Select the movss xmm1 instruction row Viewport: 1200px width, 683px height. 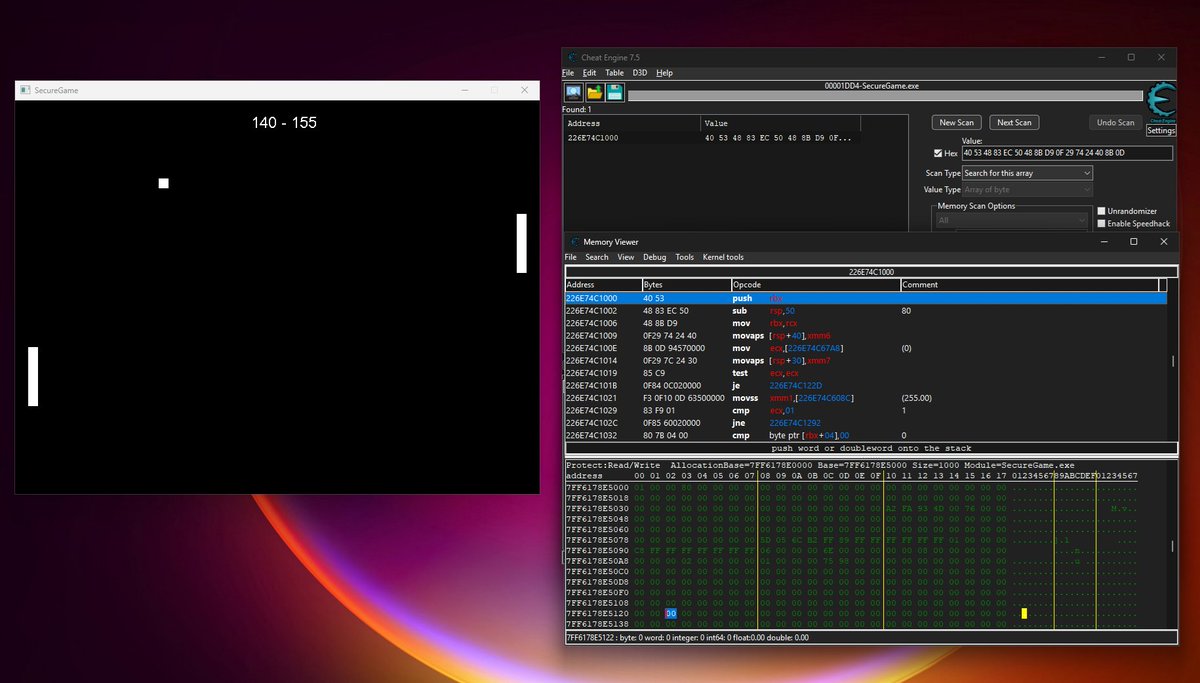pos(866,397)
